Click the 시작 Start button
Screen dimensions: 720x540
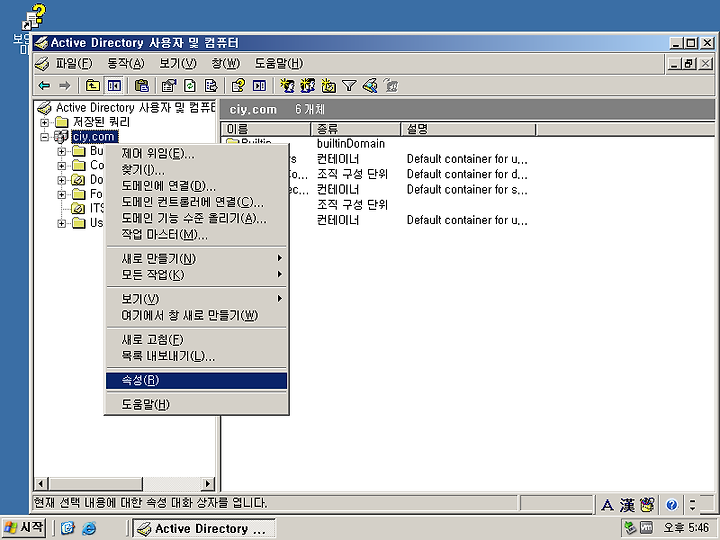tap(23, 527)
